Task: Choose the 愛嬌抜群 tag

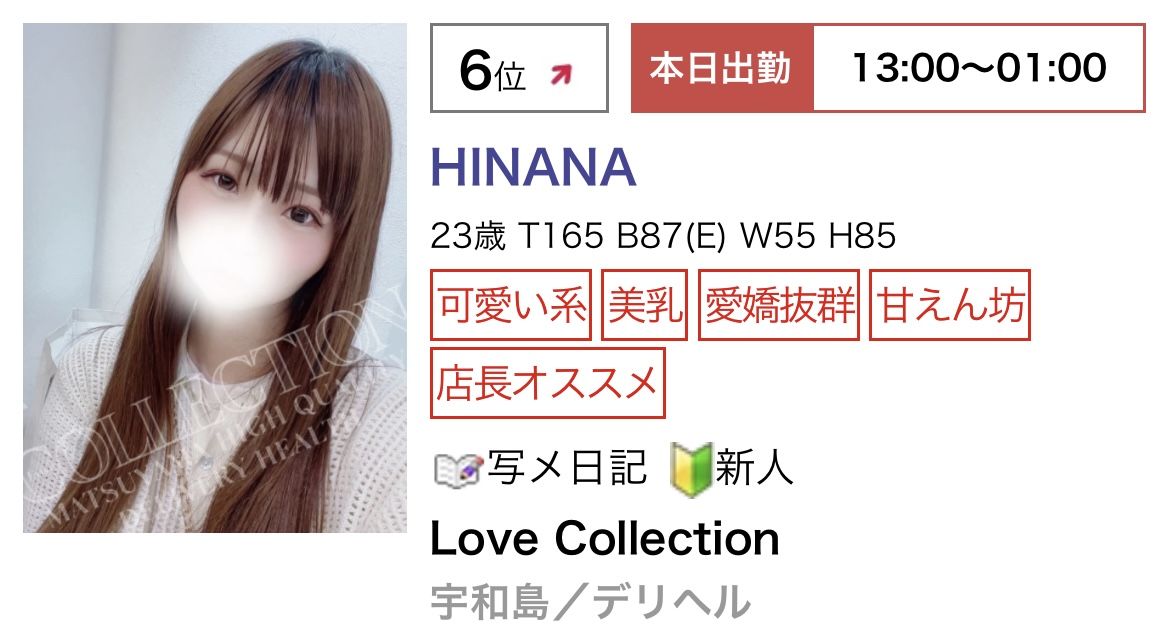Action: pos(779,305)
